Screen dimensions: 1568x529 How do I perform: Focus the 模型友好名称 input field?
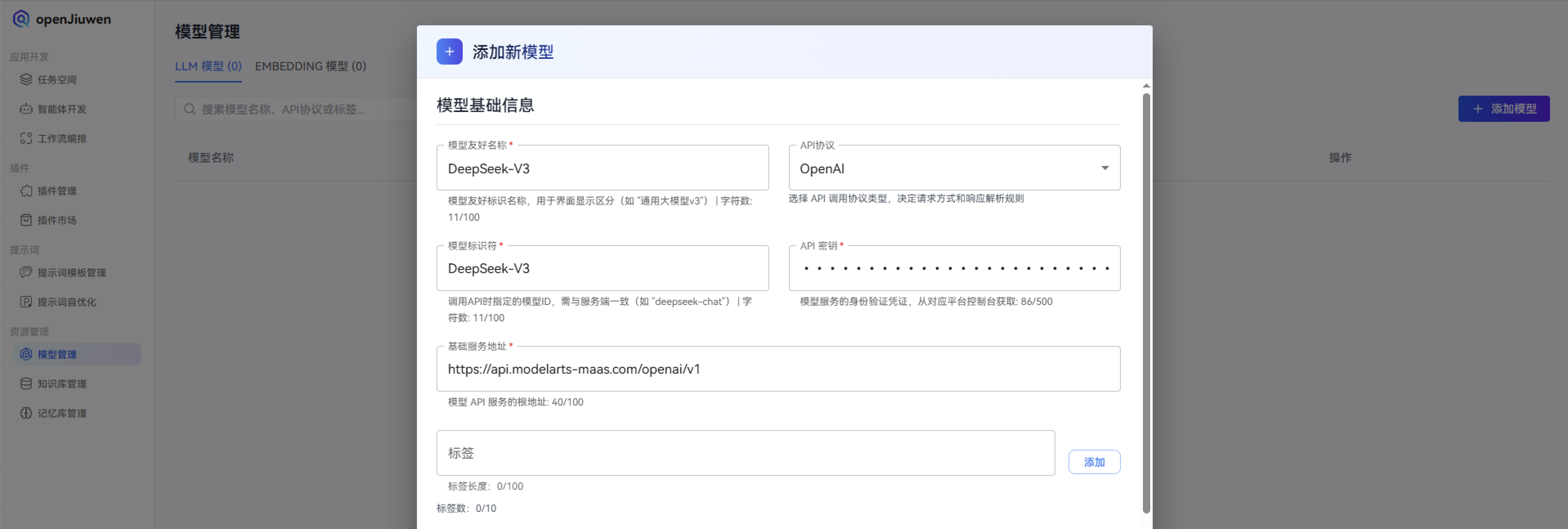tap(602, 168)
